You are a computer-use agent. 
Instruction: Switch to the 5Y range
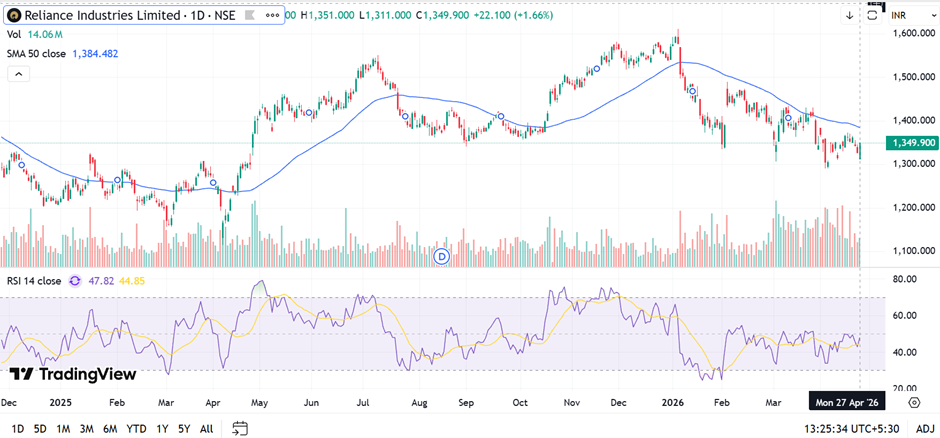184,429
